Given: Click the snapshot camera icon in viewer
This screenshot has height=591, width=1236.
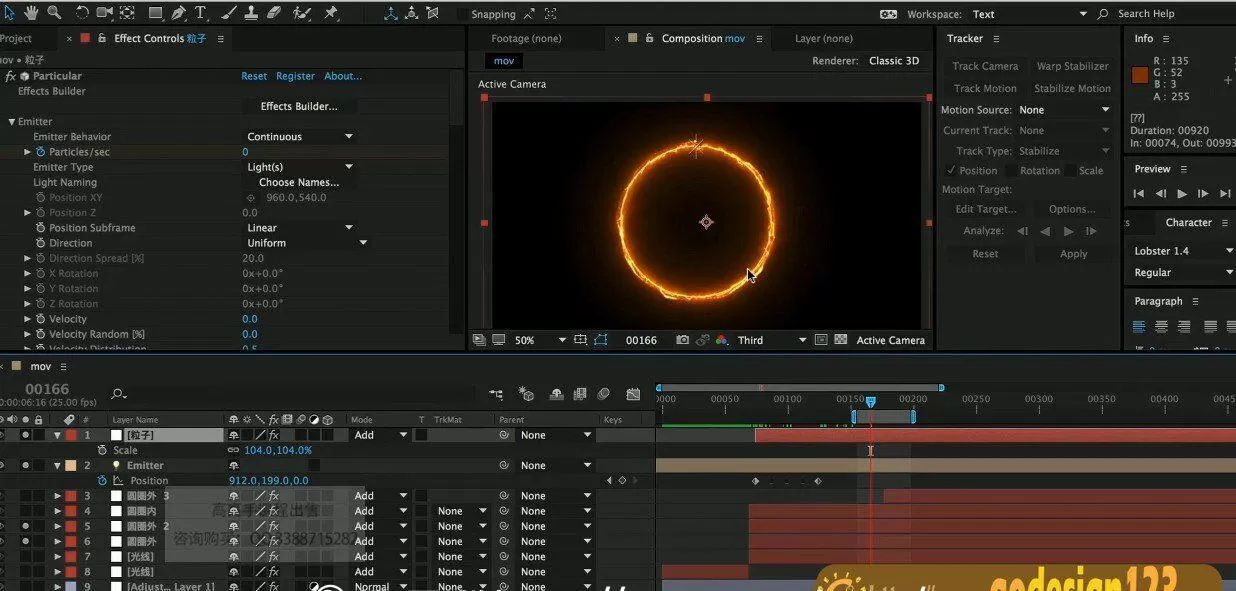Looking at the screenshot, I should pos(682,340).
